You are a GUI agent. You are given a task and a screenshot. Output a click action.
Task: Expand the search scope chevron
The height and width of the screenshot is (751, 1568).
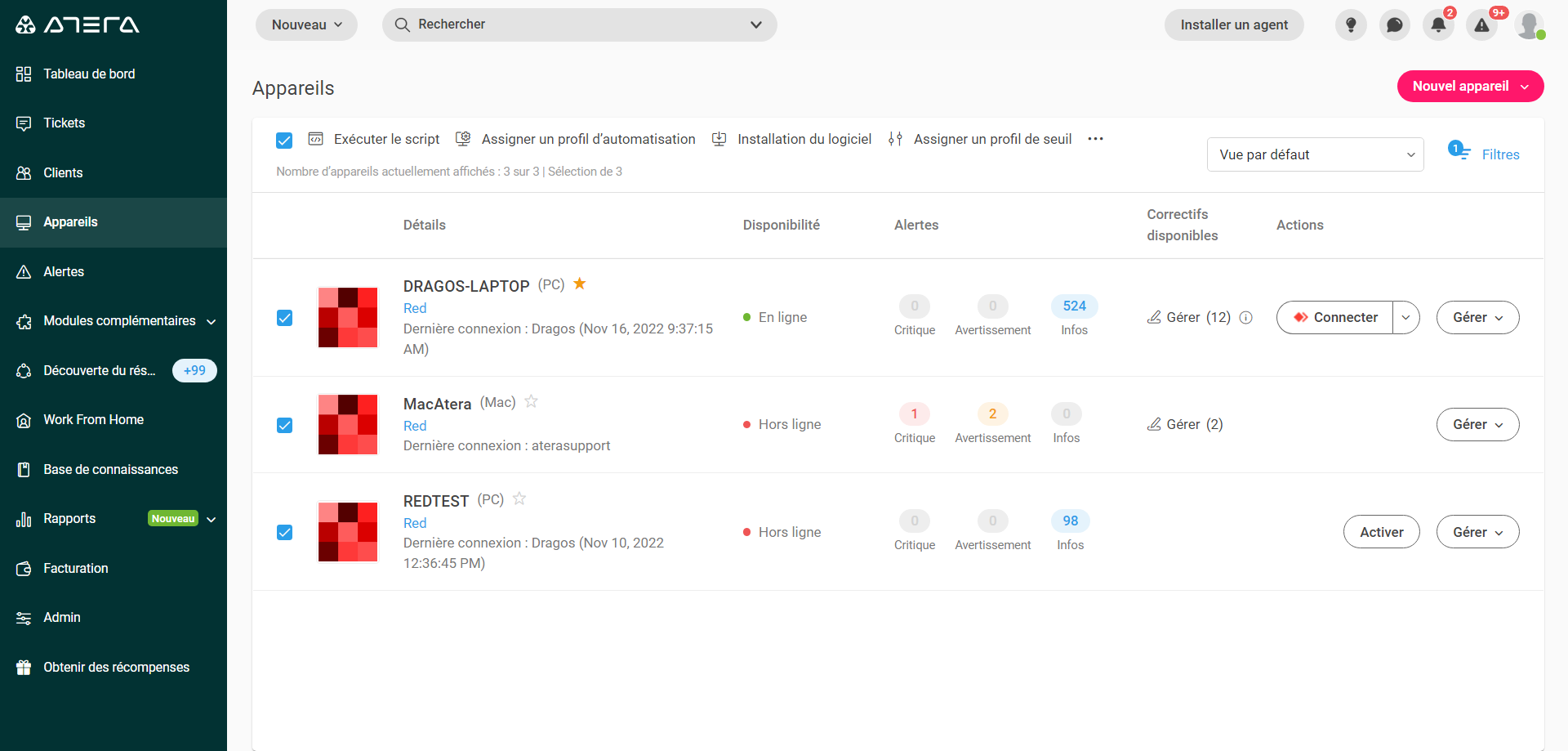click(x=756, y=25)
